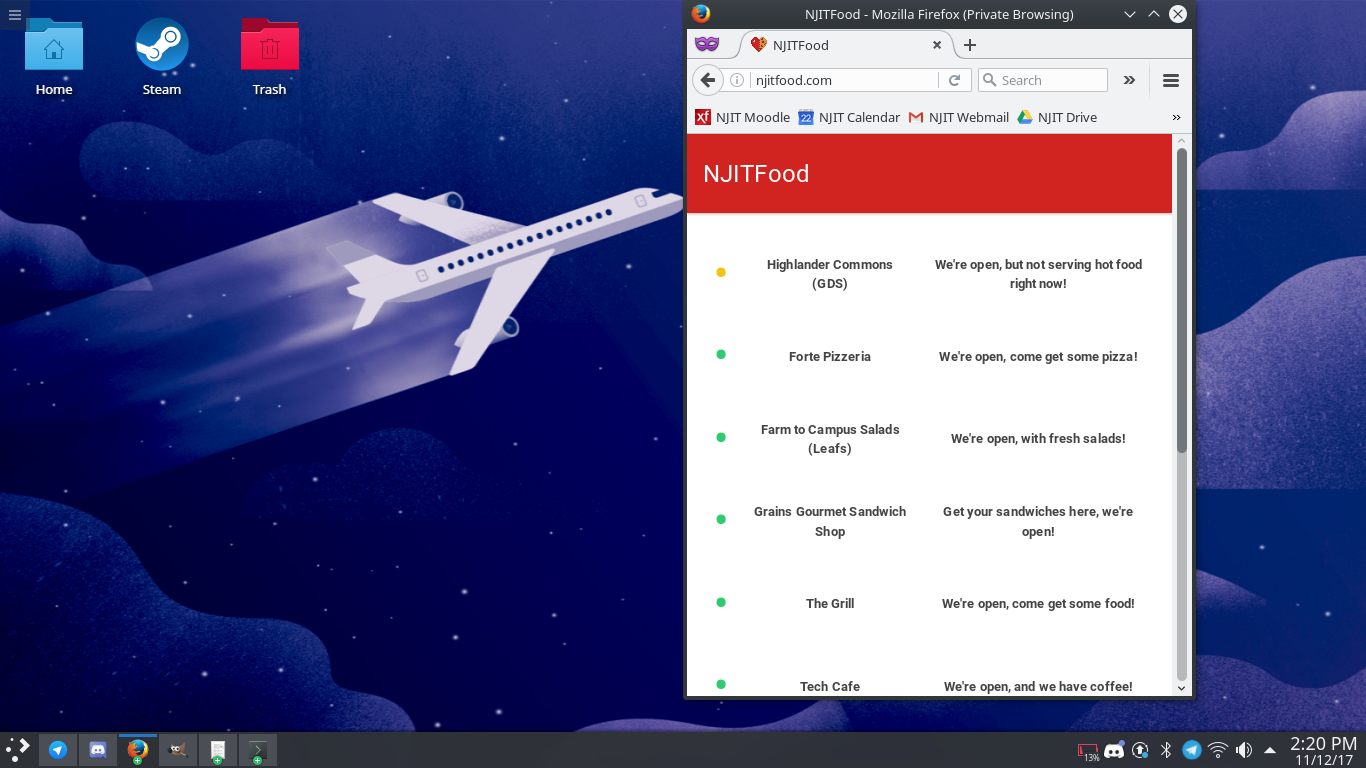Open Firefox hamburger menu
The height and width of the screenshot is (768, 1366).
(1171, 80)
